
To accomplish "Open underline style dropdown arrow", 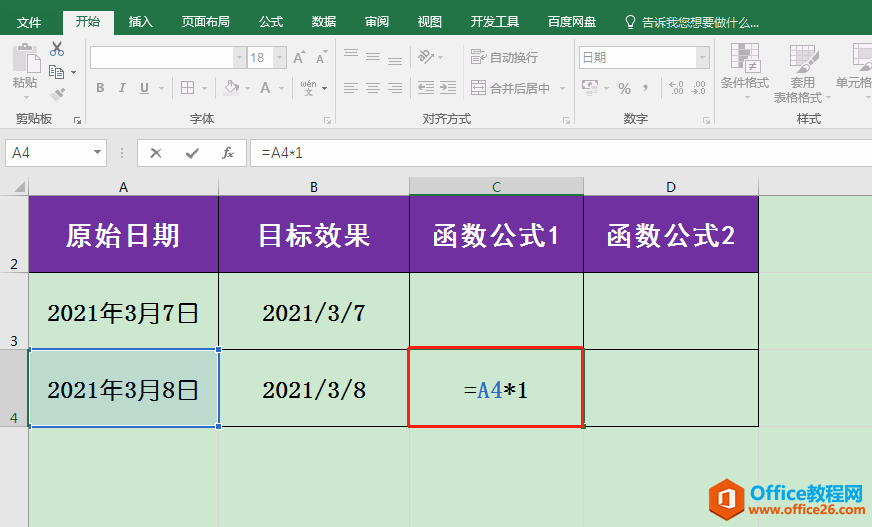I will pyautogui.click(x=161, y=88).
